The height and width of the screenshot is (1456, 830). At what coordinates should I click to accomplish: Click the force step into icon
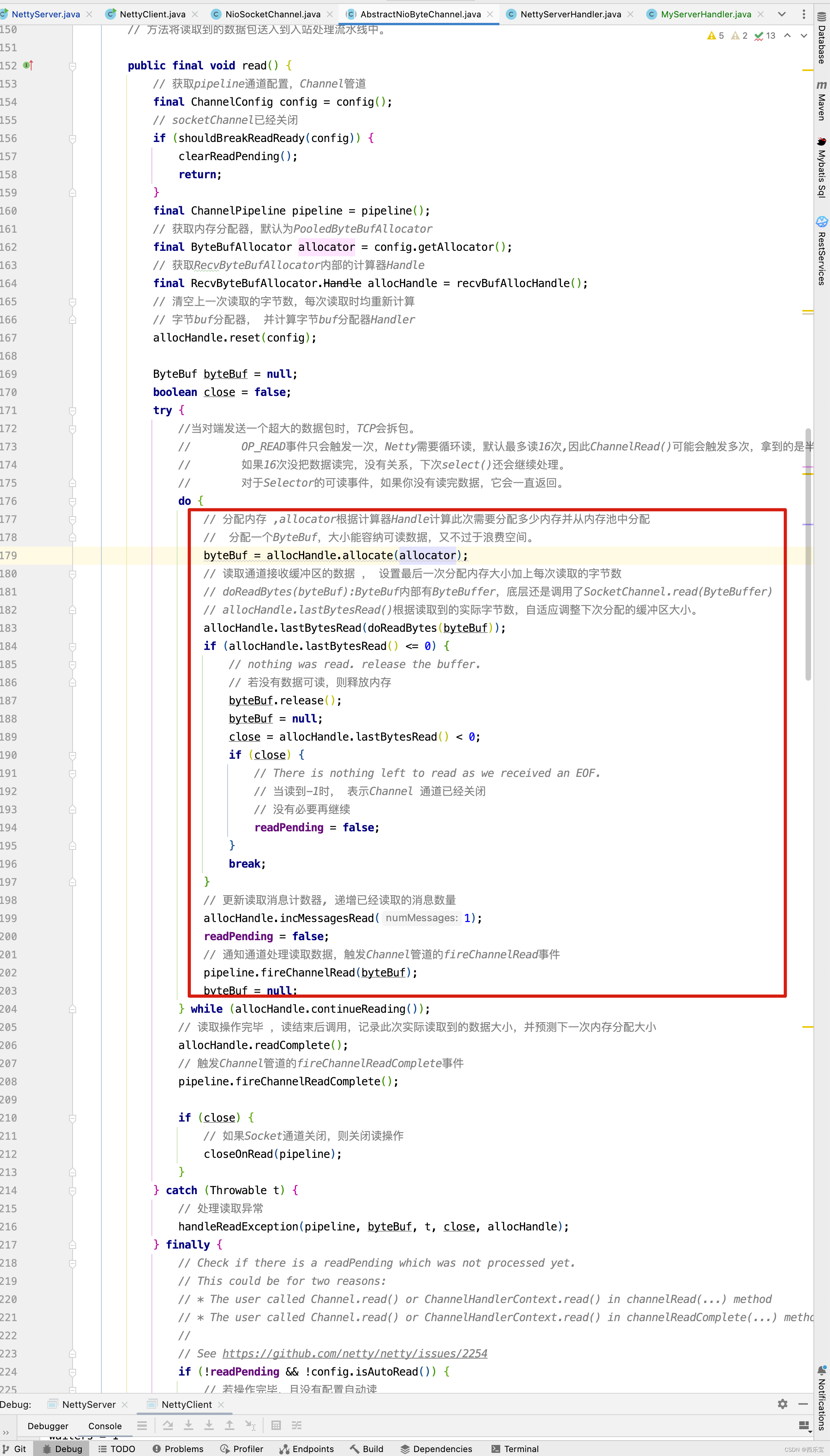(209, 1425)
